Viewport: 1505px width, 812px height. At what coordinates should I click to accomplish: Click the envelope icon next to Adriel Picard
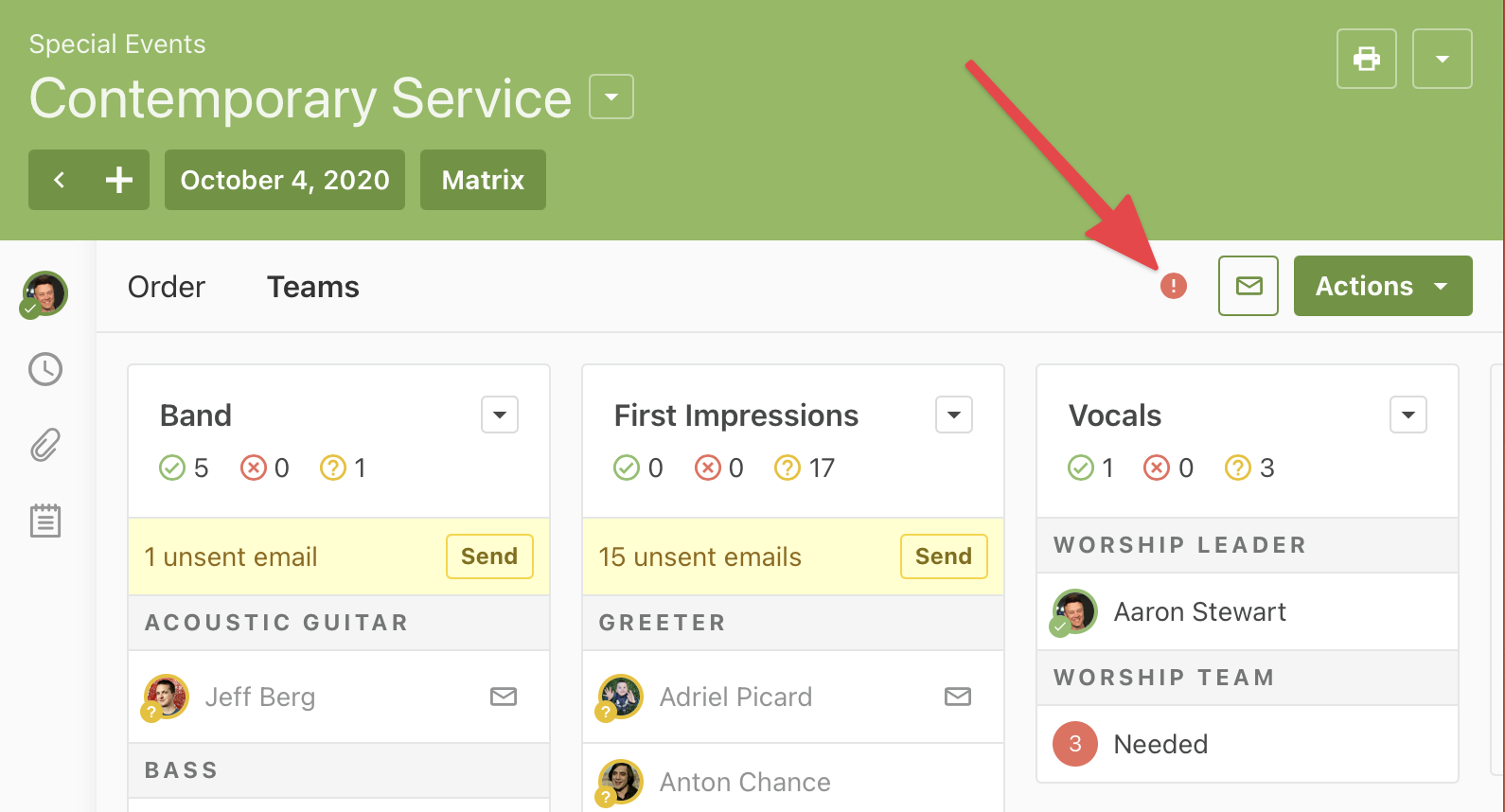(x=957, y=697)
